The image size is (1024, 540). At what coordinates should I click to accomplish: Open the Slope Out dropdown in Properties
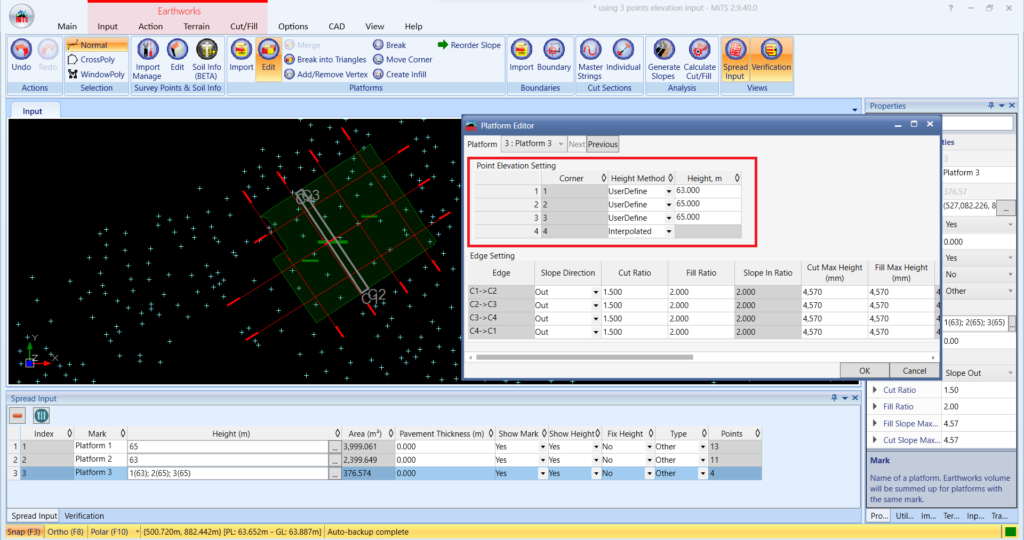click(x=1010, y=373)
